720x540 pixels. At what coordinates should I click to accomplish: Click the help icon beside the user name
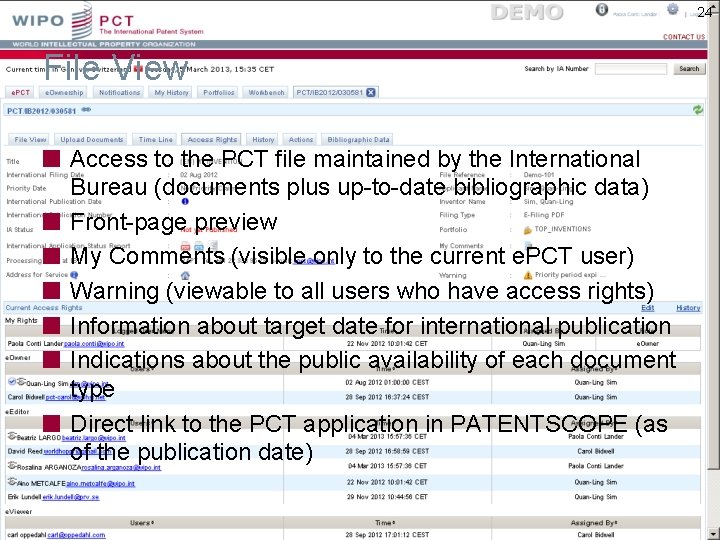point(602,10)
